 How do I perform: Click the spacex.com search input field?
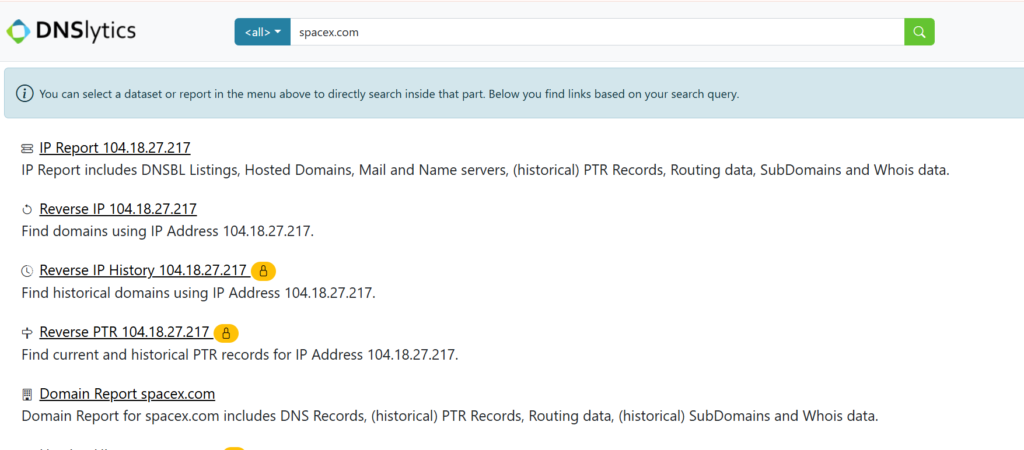(597, 32)
